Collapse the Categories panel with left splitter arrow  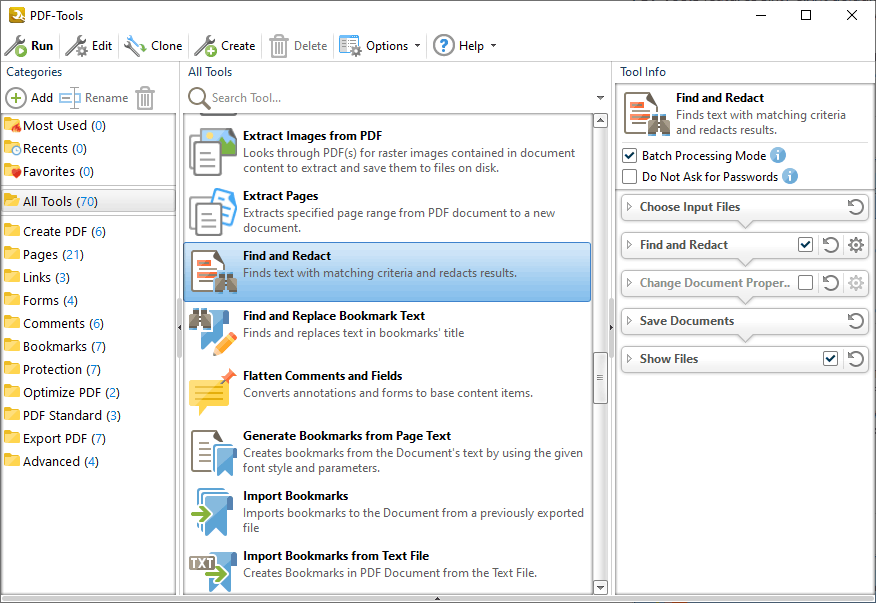tap(179, 327)
